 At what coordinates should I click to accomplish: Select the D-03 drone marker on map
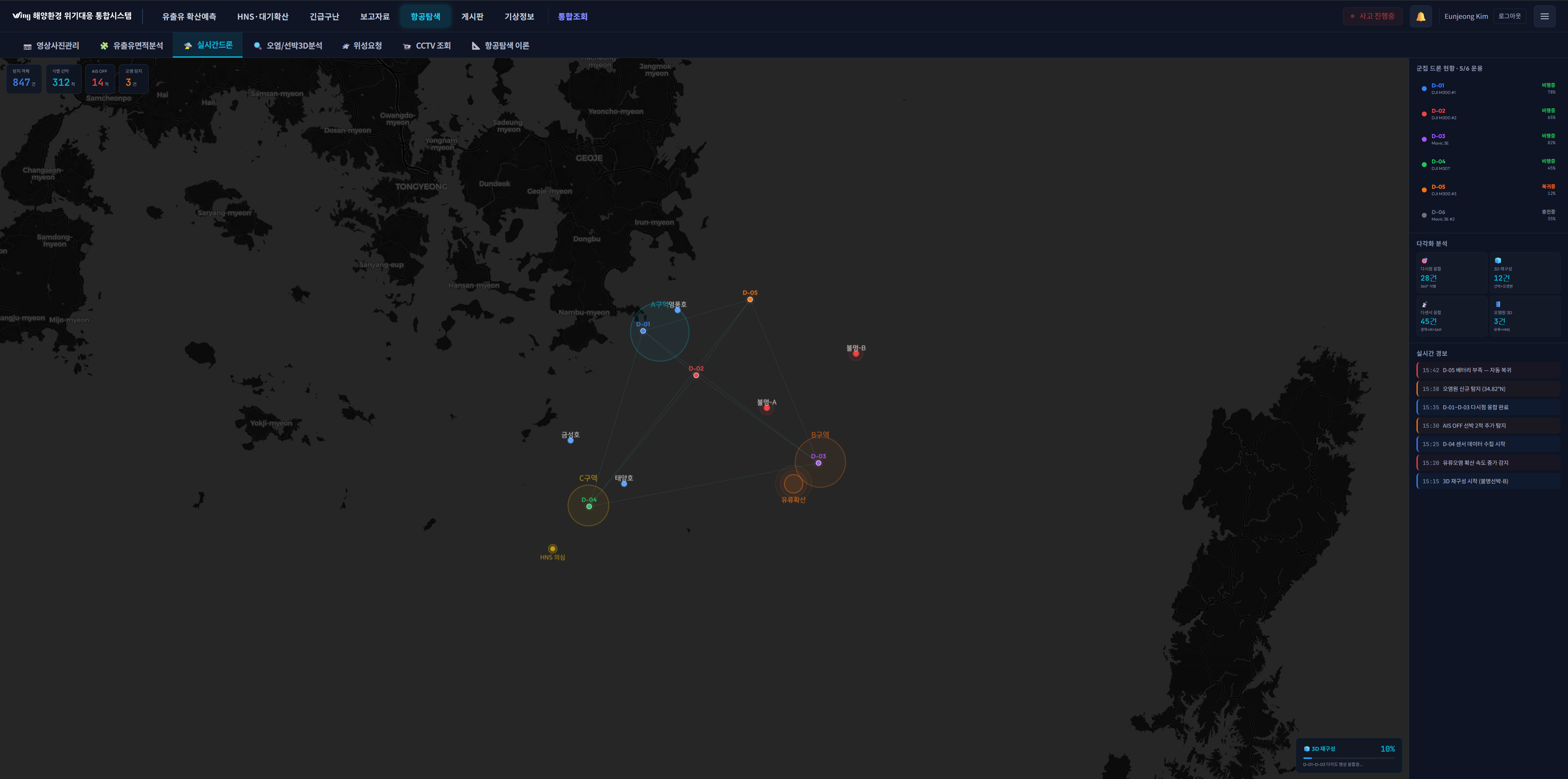tap(818, 463)
